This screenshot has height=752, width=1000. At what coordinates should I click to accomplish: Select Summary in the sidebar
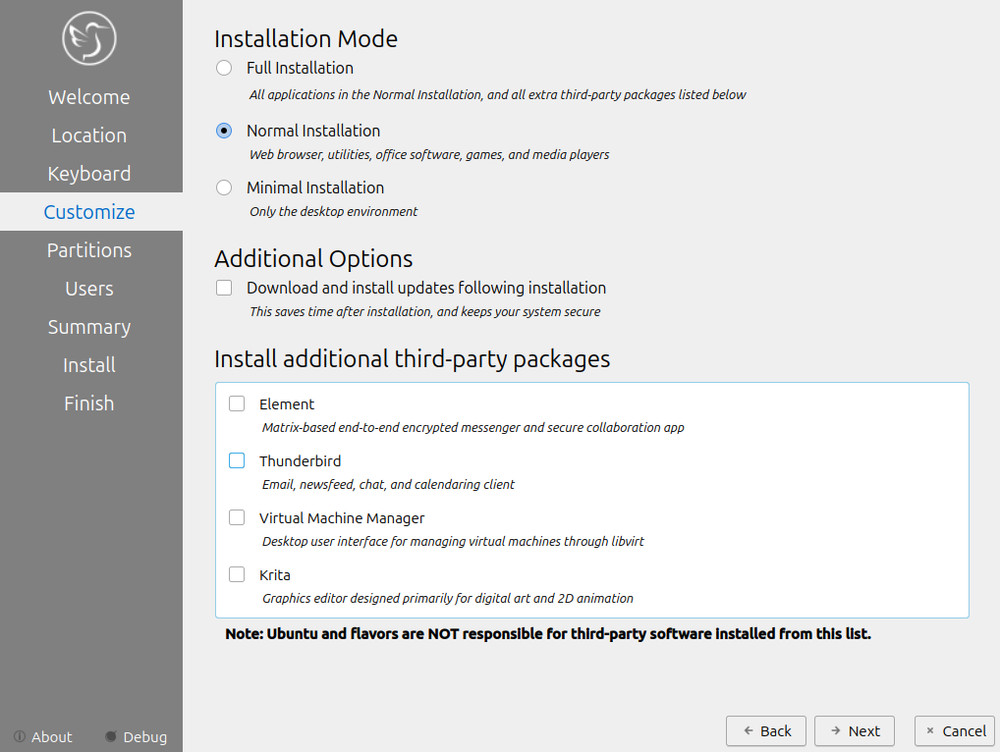89,327
